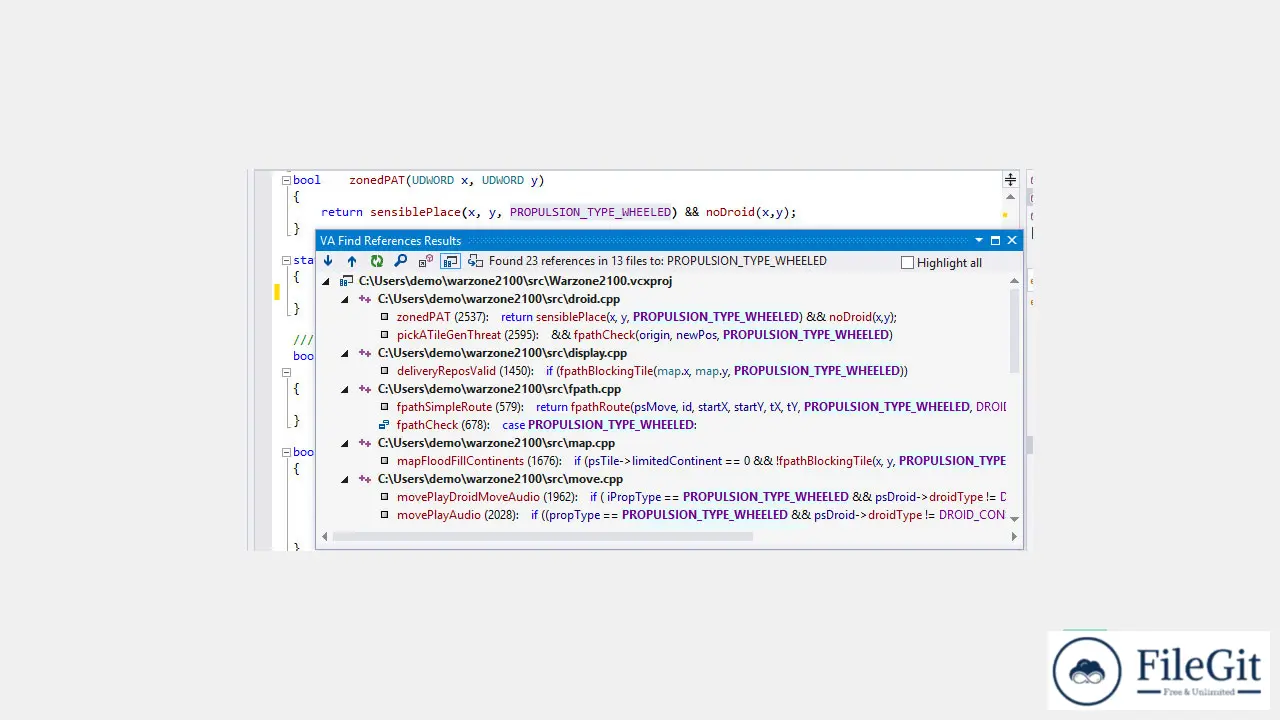Open the fpathCheck (678) reference

click(x=546, y=425)
